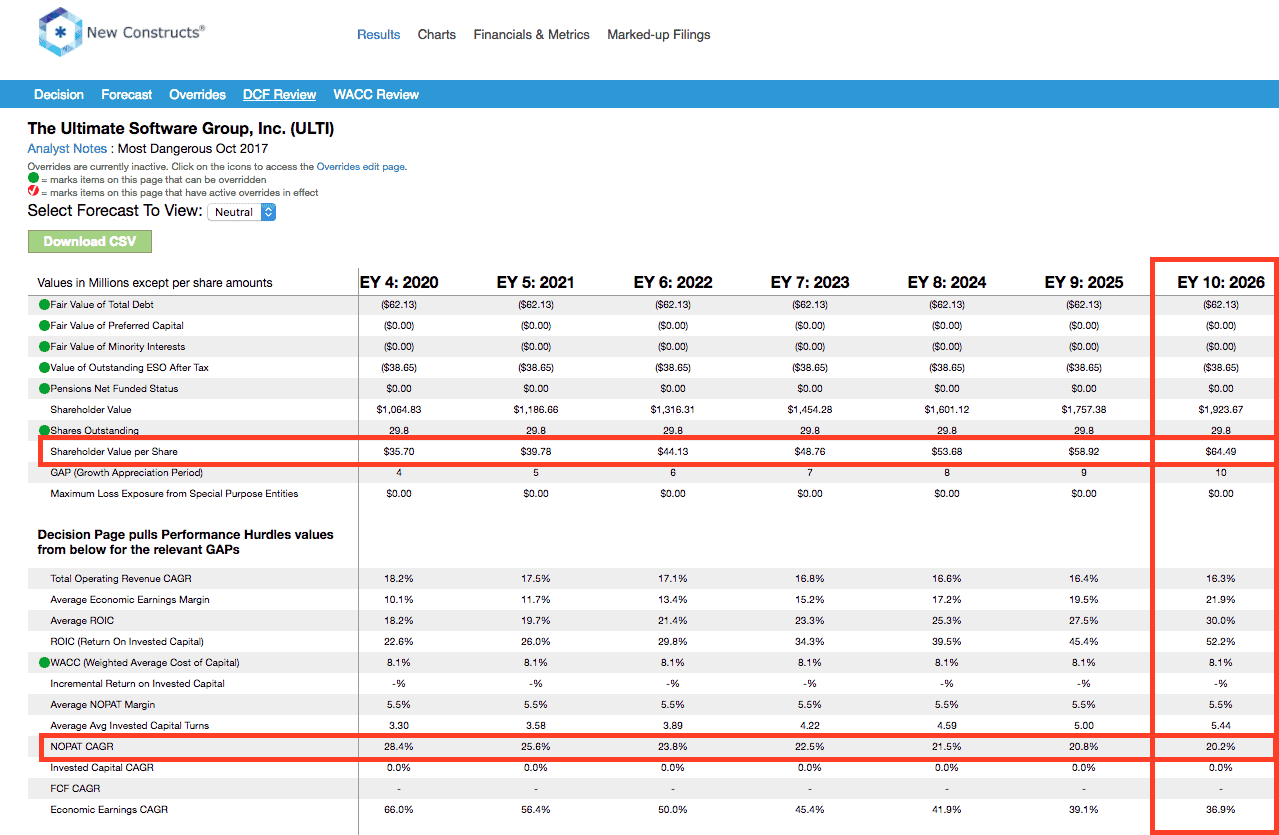1279x835 pixels.
Task: Click the 20.2% NOPAT CAGR value for 2026
Action: (x=1221, y=746)
